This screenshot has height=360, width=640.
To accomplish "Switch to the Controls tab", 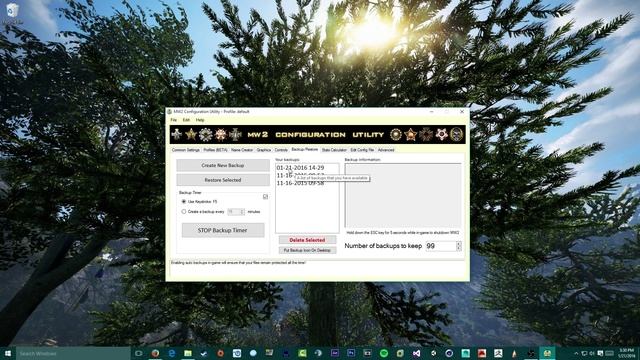I will 281,150.
